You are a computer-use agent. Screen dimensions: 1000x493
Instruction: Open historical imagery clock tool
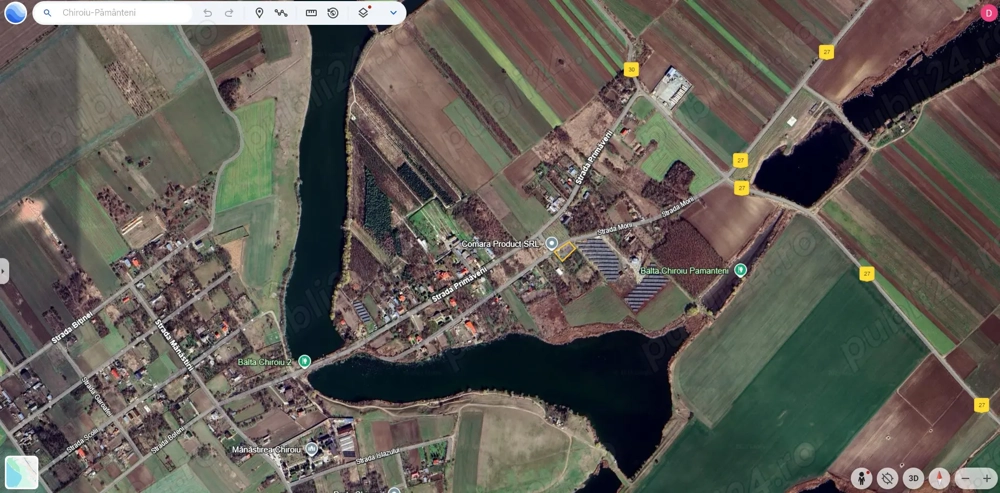tap(333, 13)
